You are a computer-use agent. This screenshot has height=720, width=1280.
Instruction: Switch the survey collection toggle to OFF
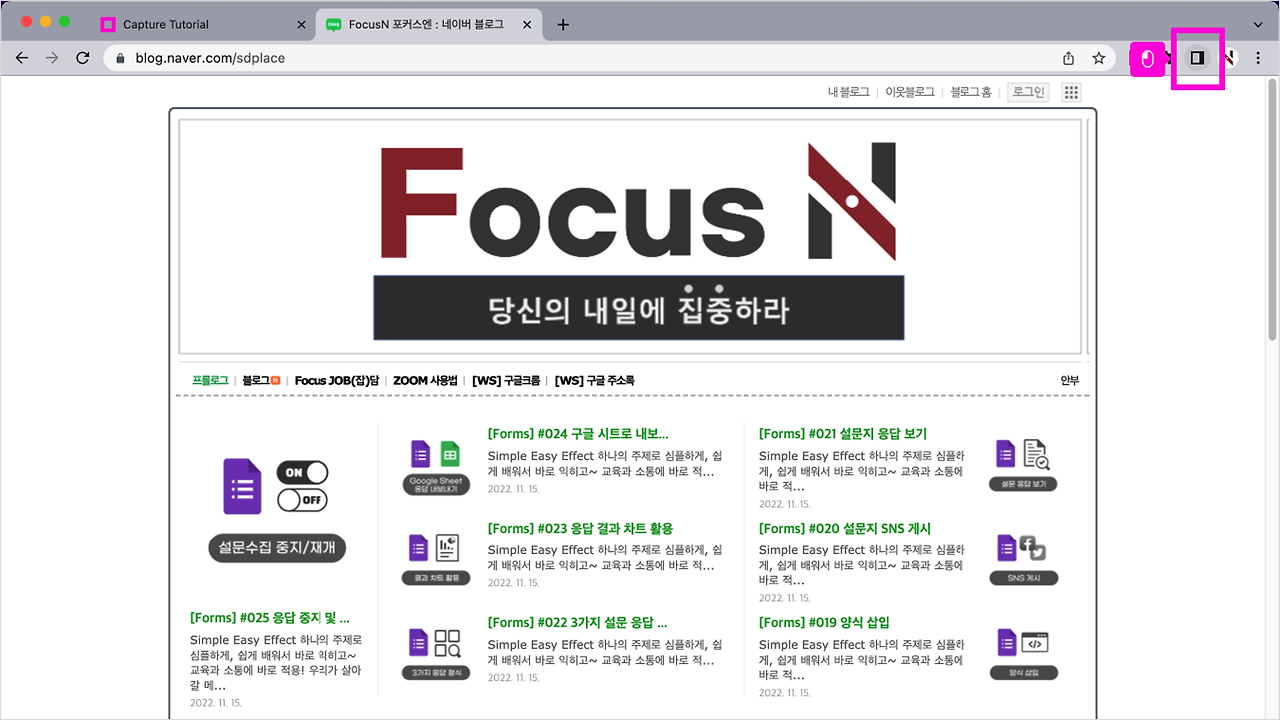(302, 500)
